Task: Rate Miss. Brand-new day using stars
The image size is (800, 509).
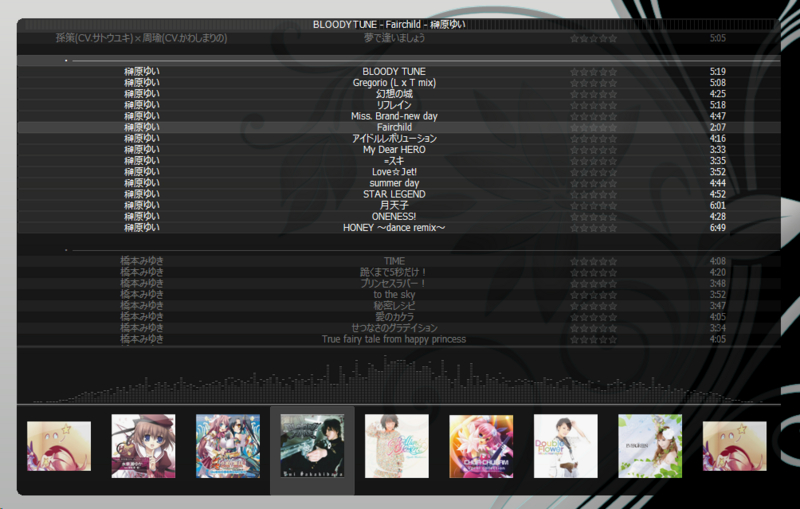Action: pyautogui.click(x=593, y=116)
